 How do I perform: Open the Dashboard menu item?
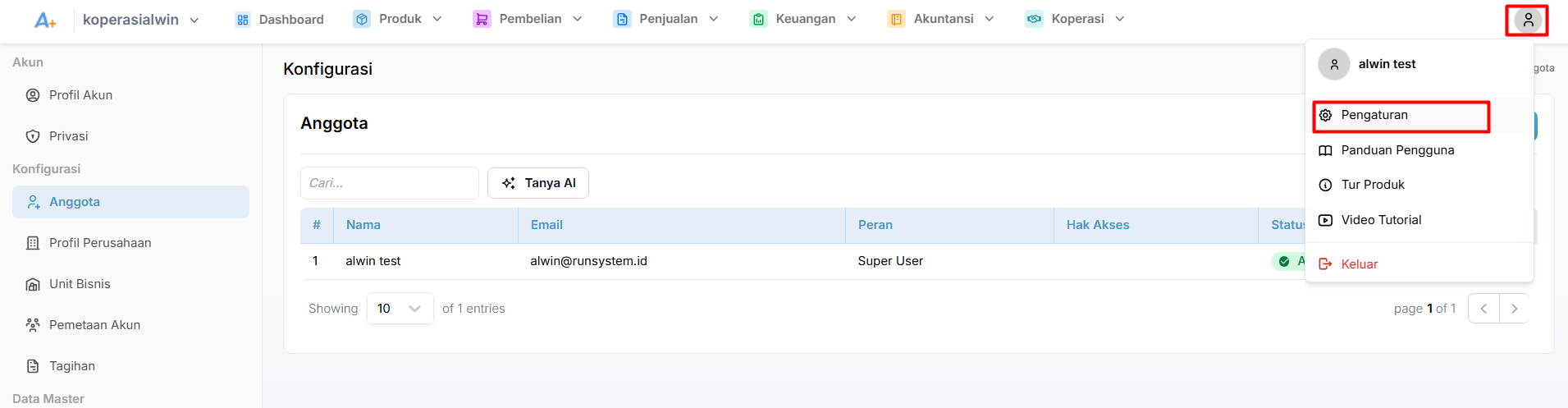(x=279, y=20)
